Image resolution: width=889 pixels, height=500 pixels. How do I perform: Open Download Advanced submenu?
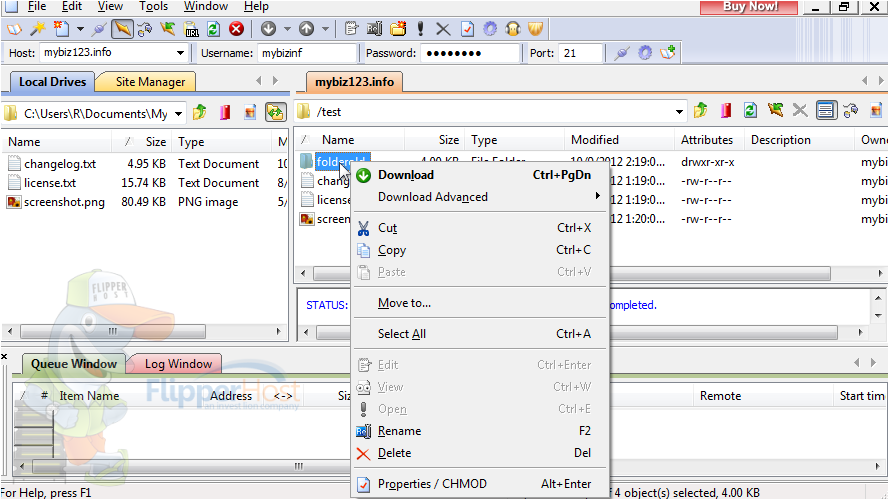coord(480,197)
